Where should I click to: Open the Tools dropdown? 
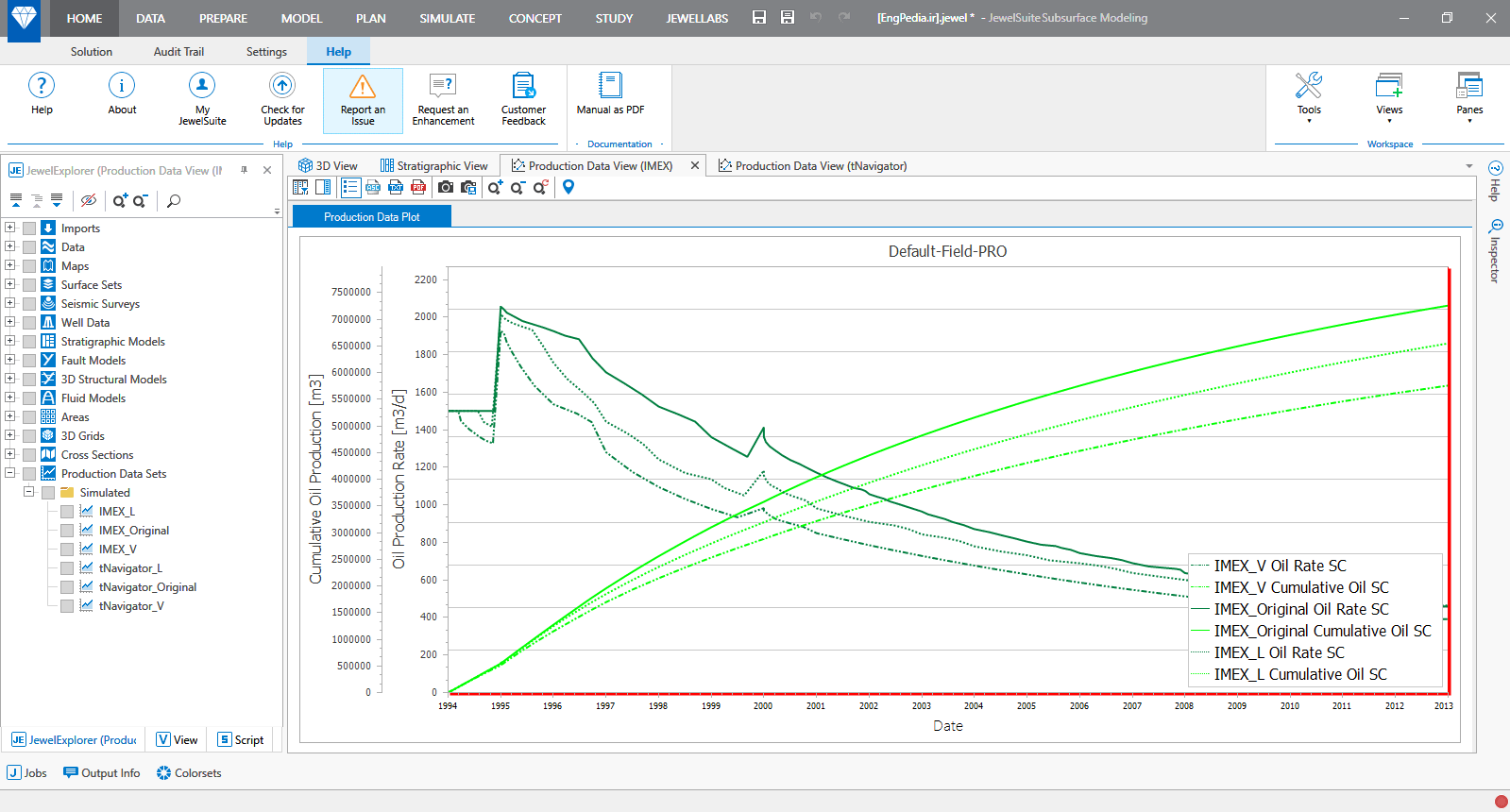coord(1309,97)
